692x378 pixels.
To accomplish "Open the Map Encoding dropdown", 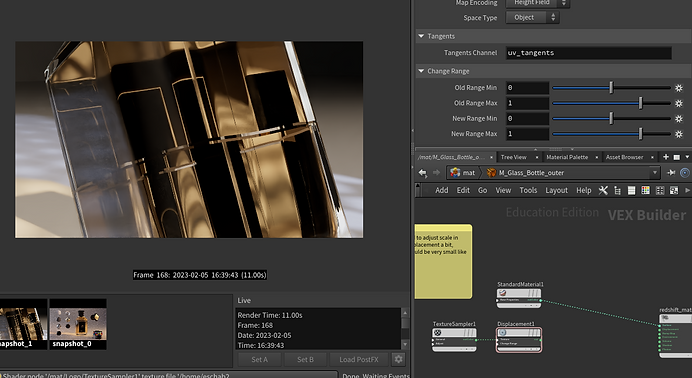I will [537, 3].
